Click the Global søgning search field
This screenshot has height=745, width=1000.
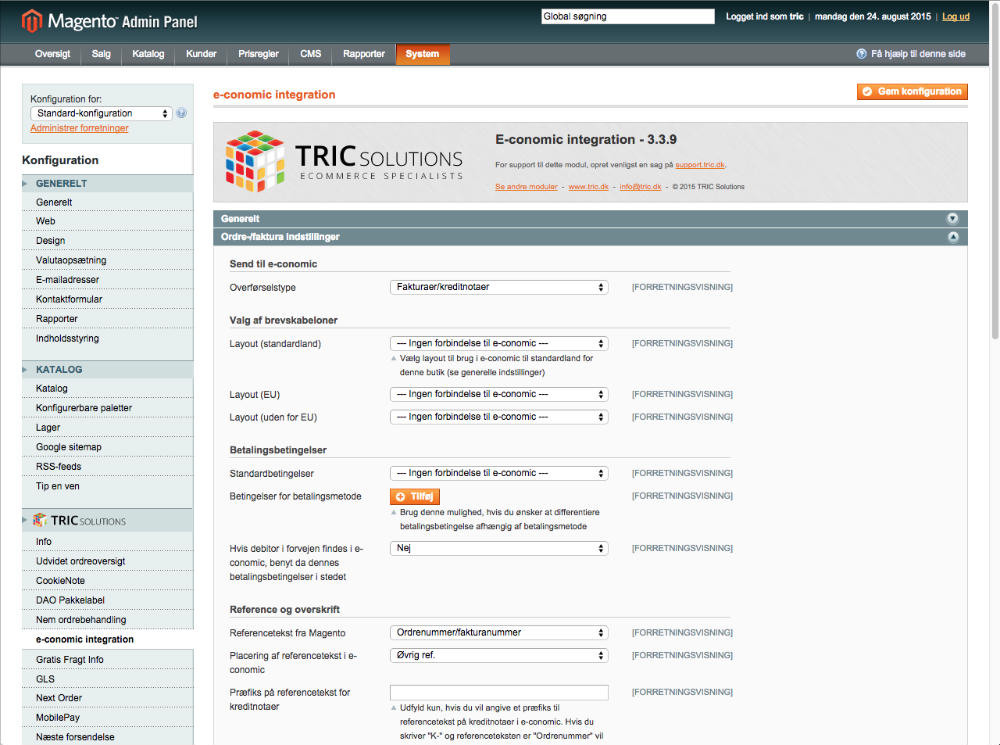coord(627,16)
